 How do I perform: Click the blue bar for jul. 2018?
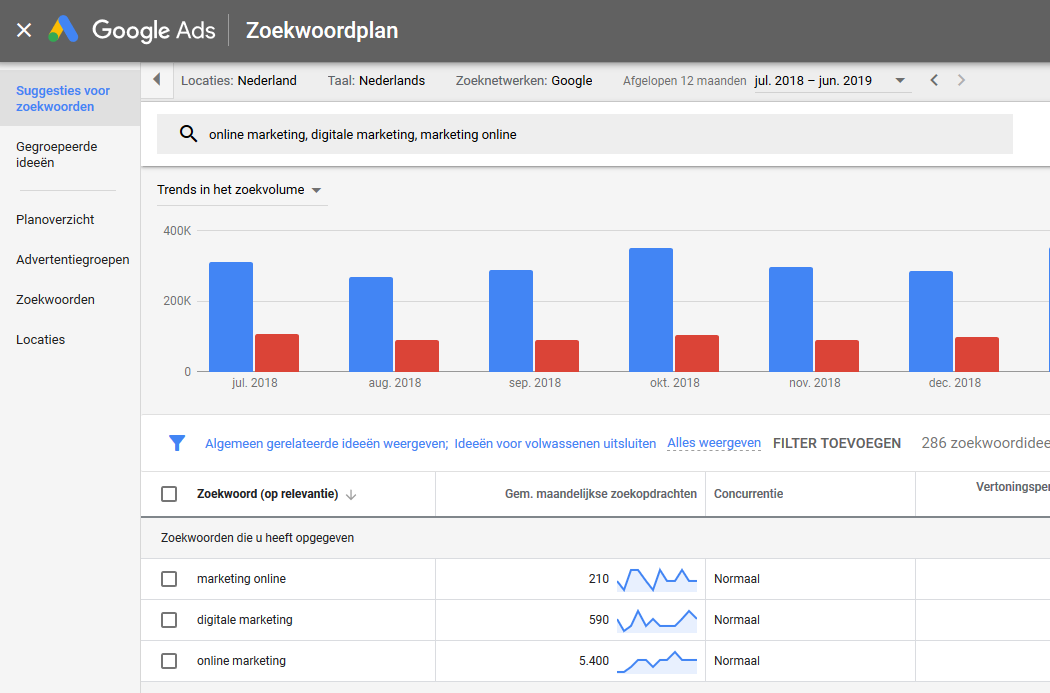click(x=231, y=317)
